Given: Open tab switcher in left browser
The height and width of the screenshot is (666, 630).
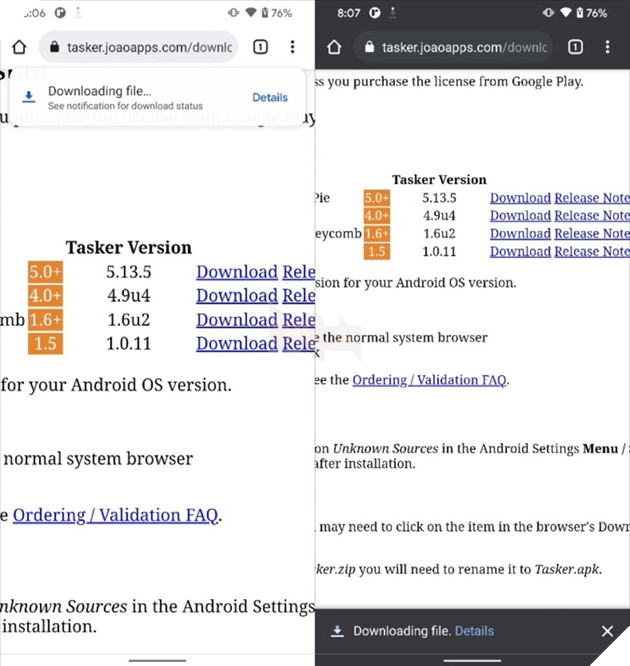Looking at the screenshot, I should pyautogui.click(x=260, y=47).
